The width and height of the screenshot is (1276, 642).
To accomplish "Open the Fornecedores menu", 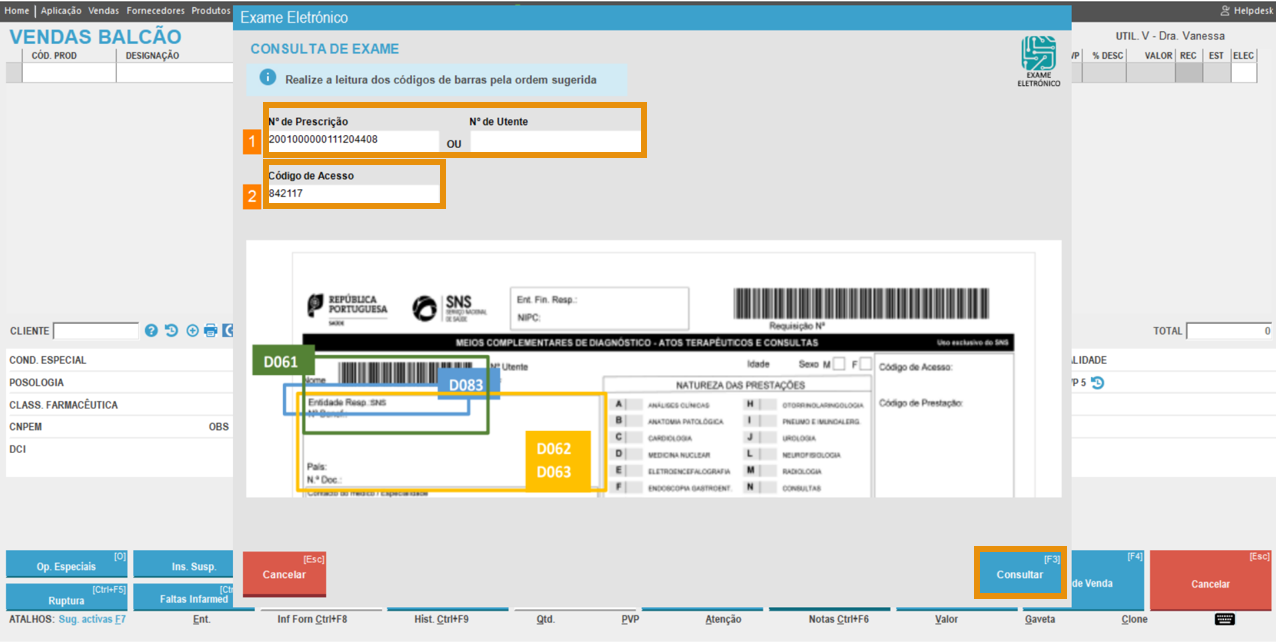I will click(x=156, y=10).
